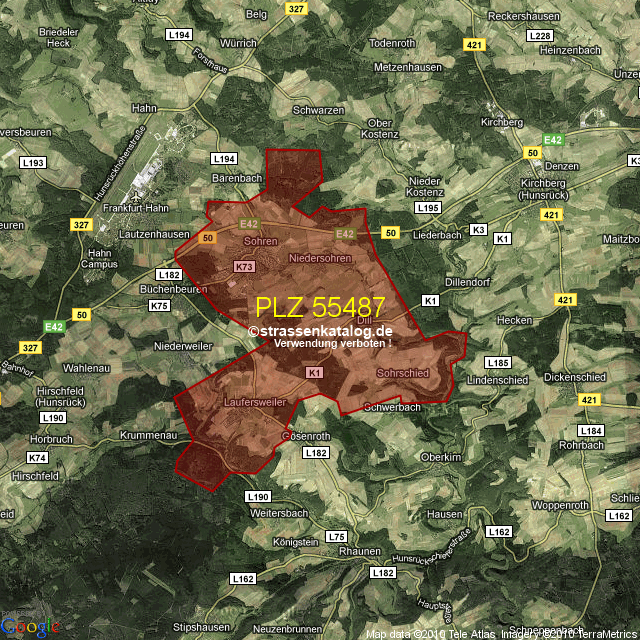The width and height of the screenshot is (640, 640).
Task: Select the L193 road shield
Action: tap(33, 162)
